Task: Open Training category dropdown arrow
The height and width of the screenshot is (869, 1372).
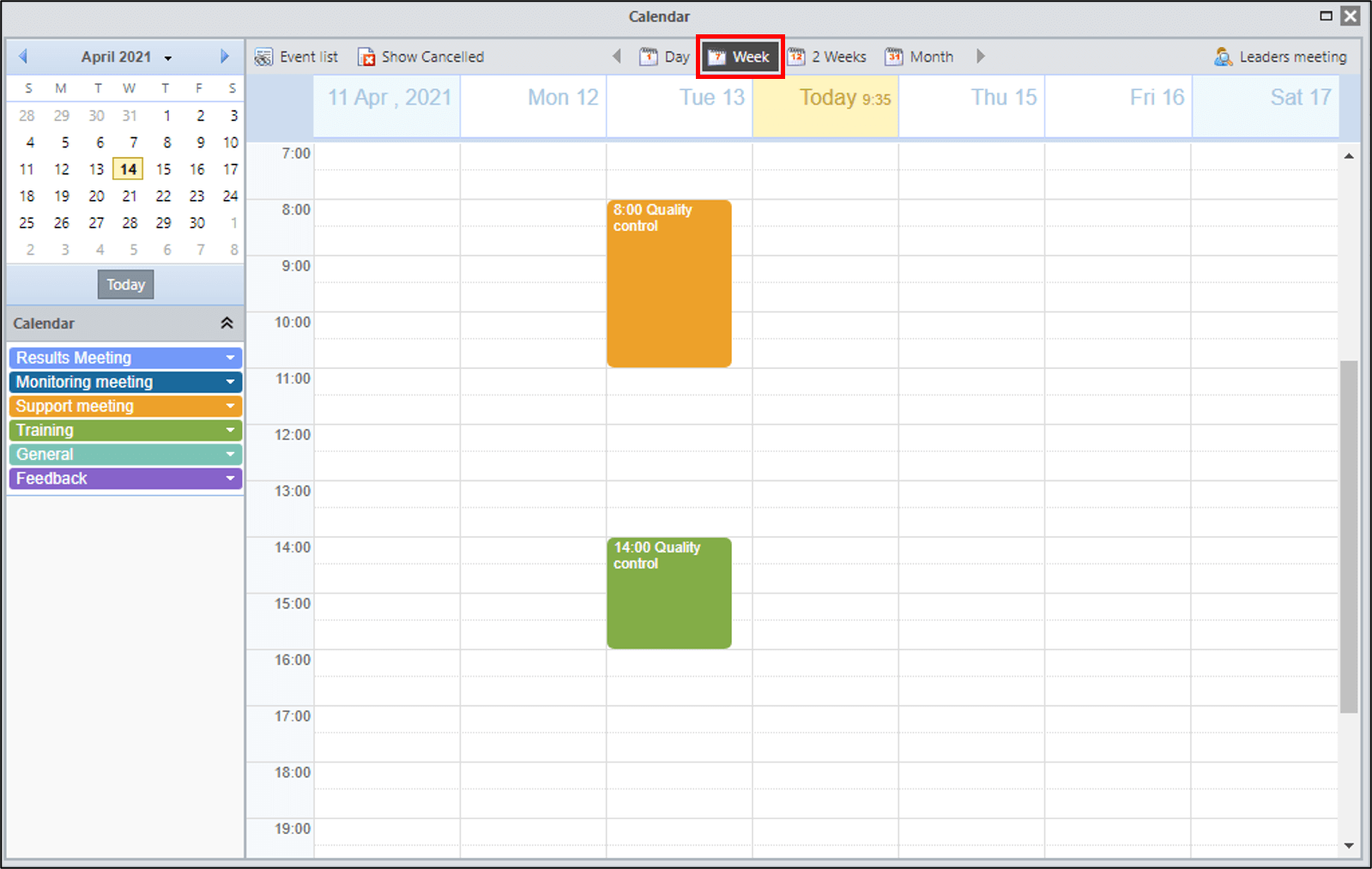Action: pos(230,430)
